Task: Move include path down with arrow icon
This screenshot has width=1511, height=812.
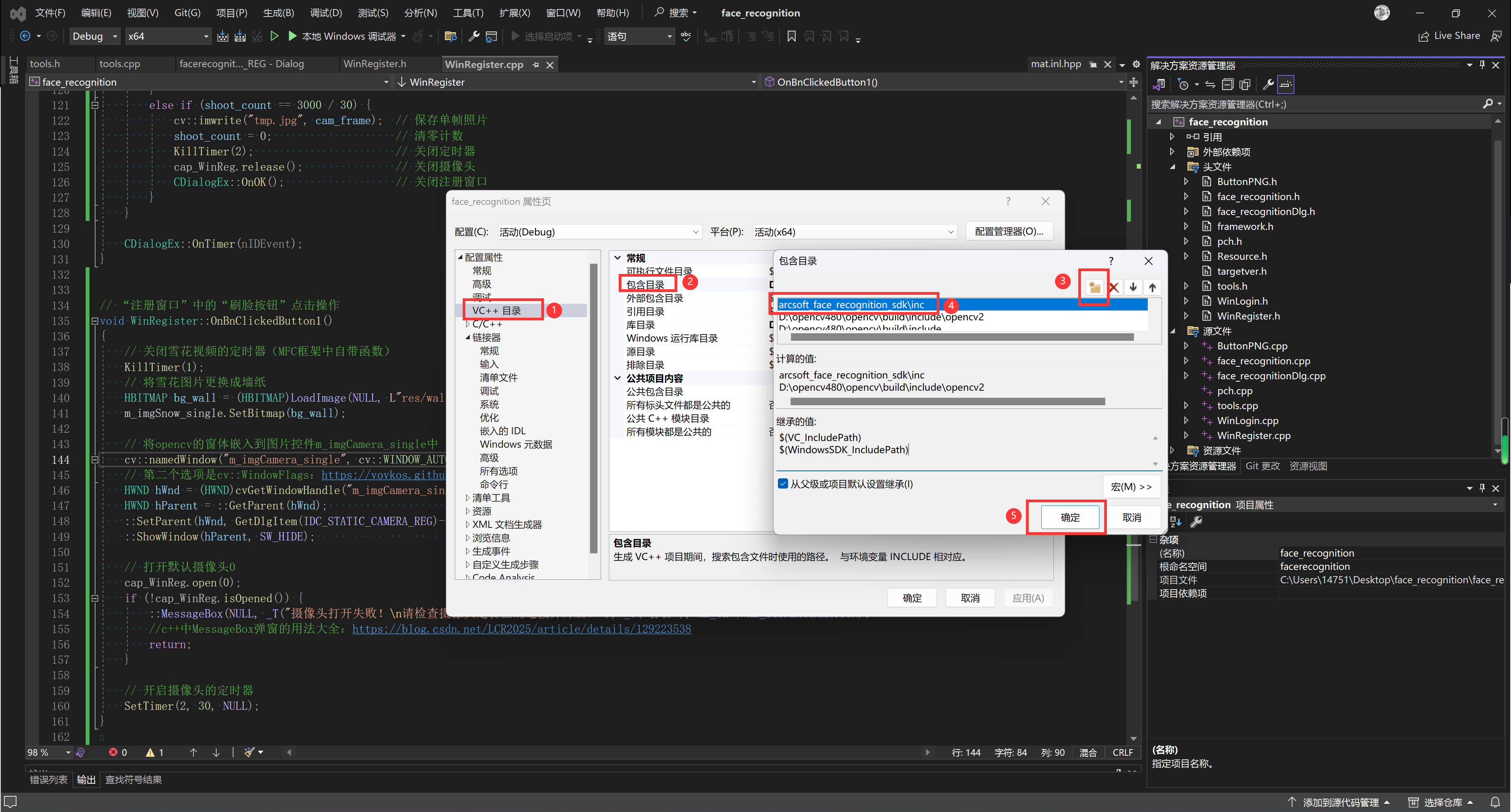Action: 1133,287
